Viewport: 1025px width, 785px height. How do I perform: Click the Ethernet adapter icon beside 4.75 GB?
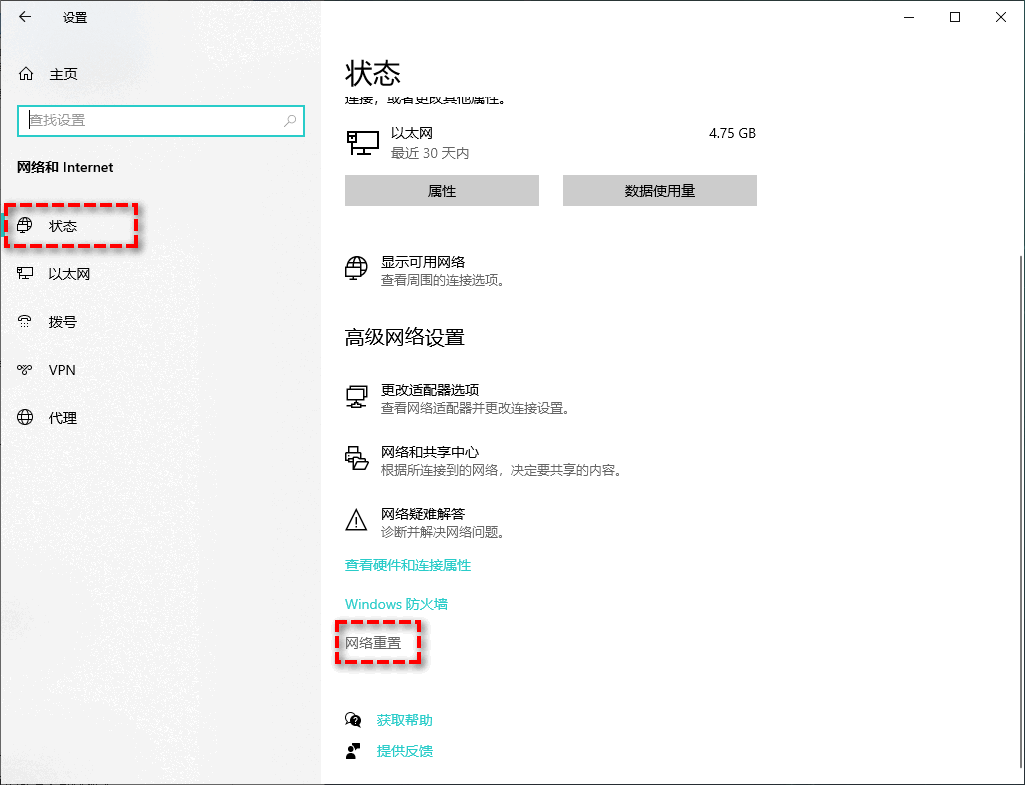tap(363, 142)
